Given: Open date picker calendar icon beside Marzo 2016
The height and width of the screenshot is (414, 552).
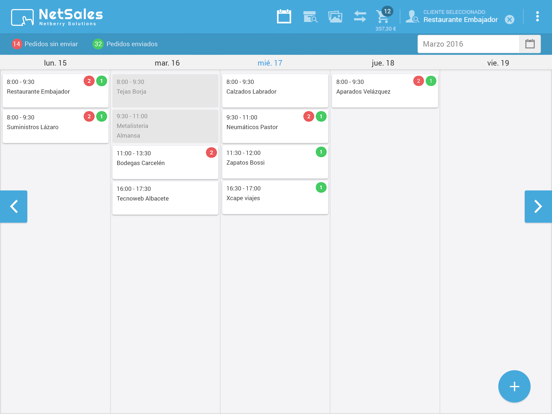Looking at the screenshot, I should point(530,44).
